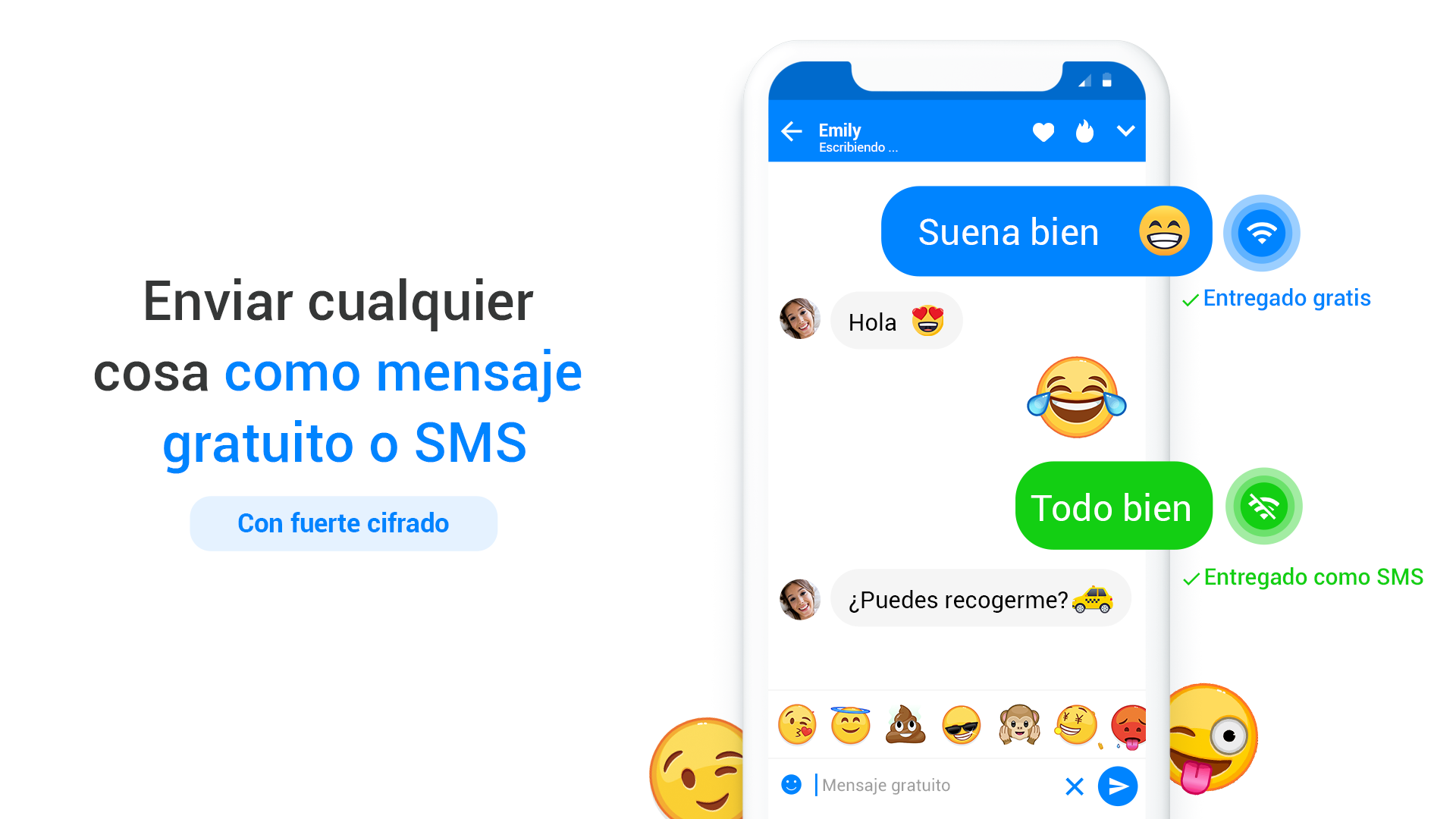Viewport: 1456px width, 819px height.
Task: Send message with the blue arrow button
Action: pyautogui.click(x=1118, y=786)
